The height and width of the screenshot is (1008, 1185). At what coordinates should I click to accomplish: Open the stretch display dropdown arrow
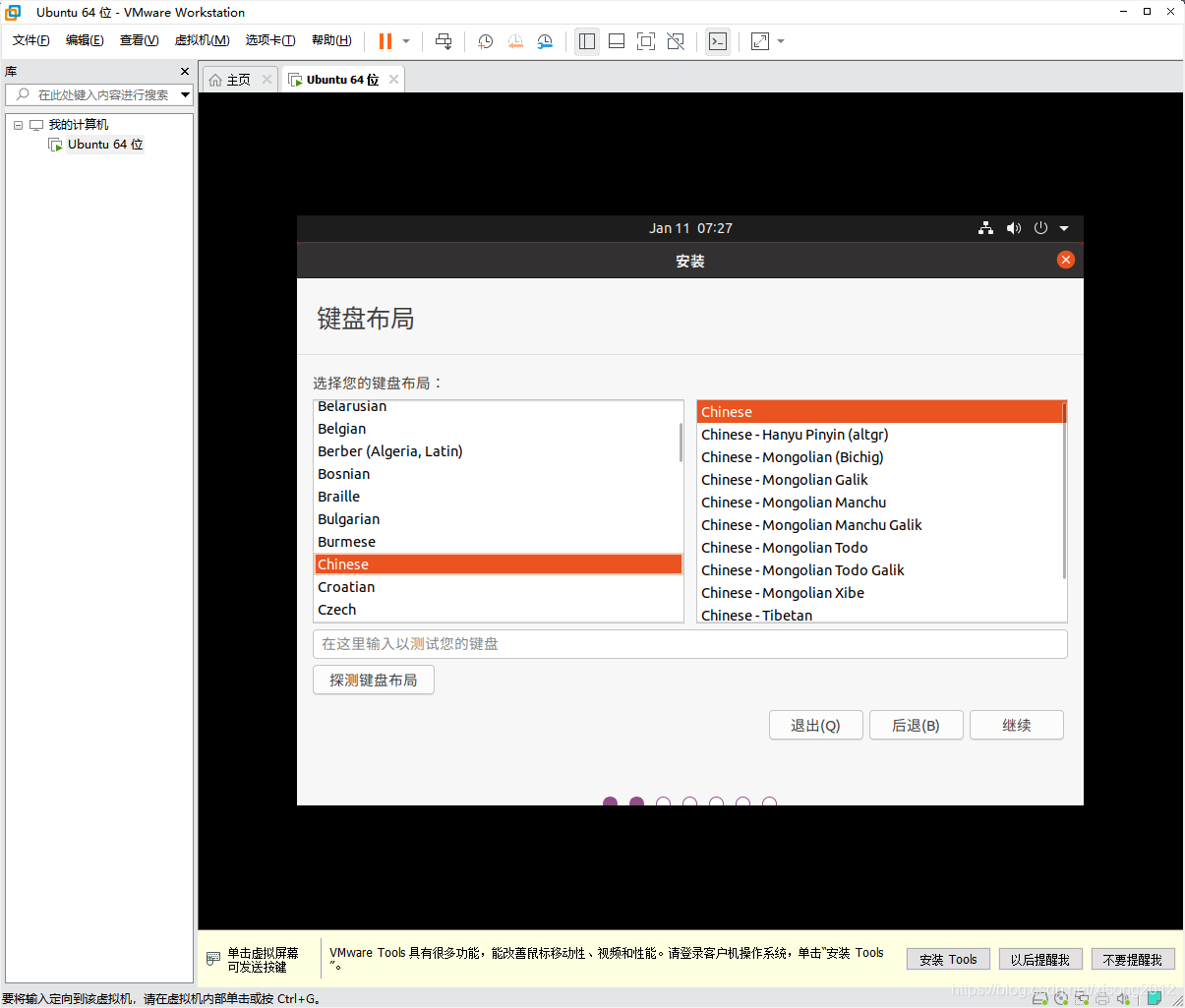point(781,41)
